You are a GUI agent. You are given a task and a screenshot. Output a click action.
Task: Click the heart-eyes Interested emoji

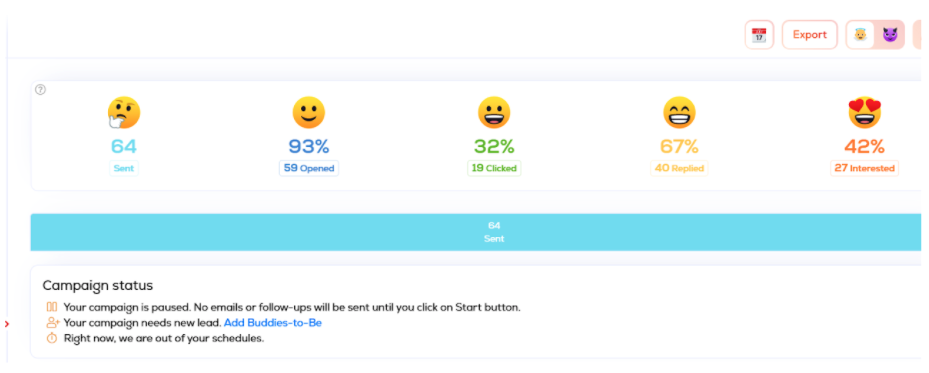pyautogui.click(x=864, y=112)
